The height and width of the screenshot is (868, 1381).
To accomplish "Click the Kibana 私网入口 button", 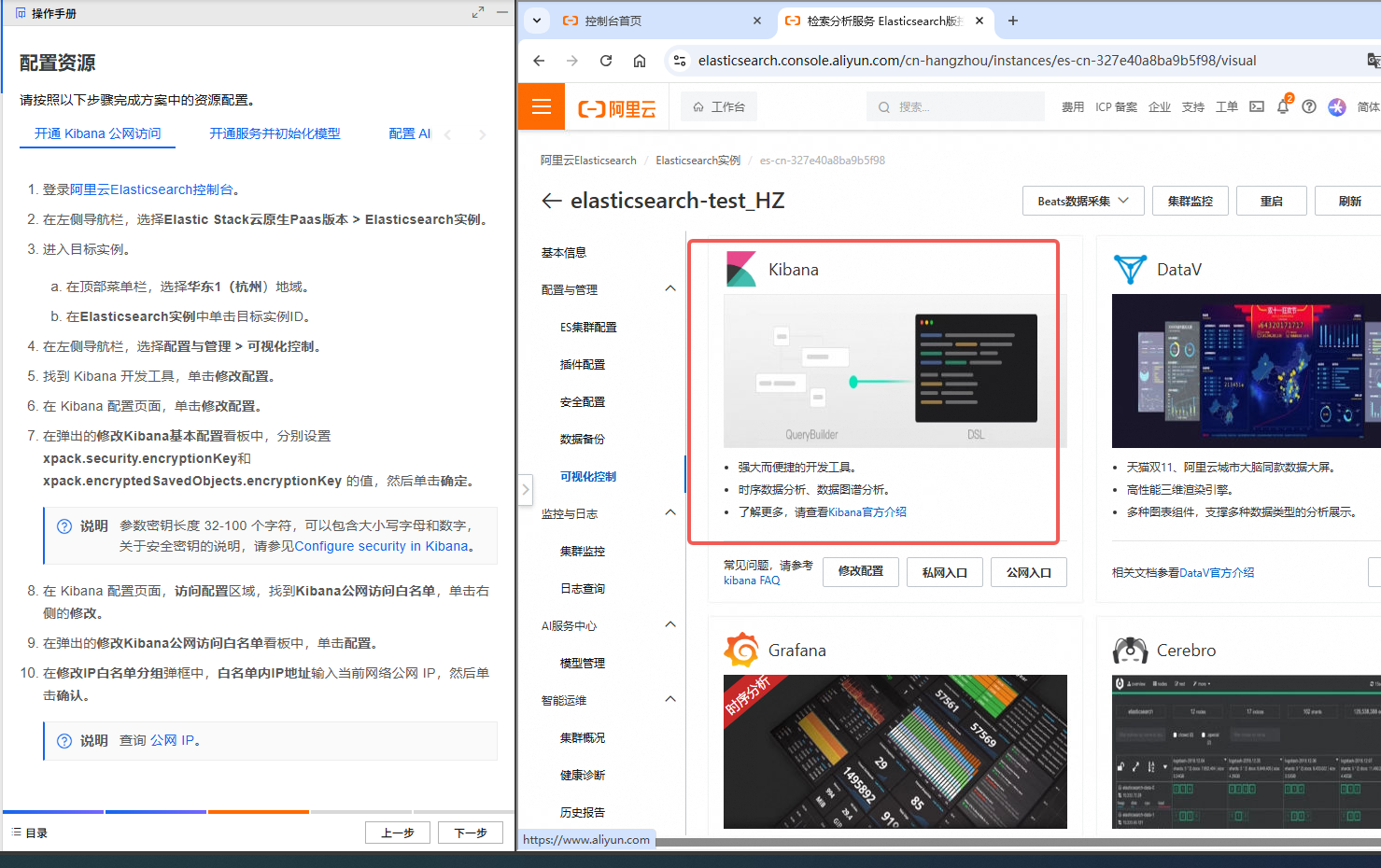I will [945, 572].
